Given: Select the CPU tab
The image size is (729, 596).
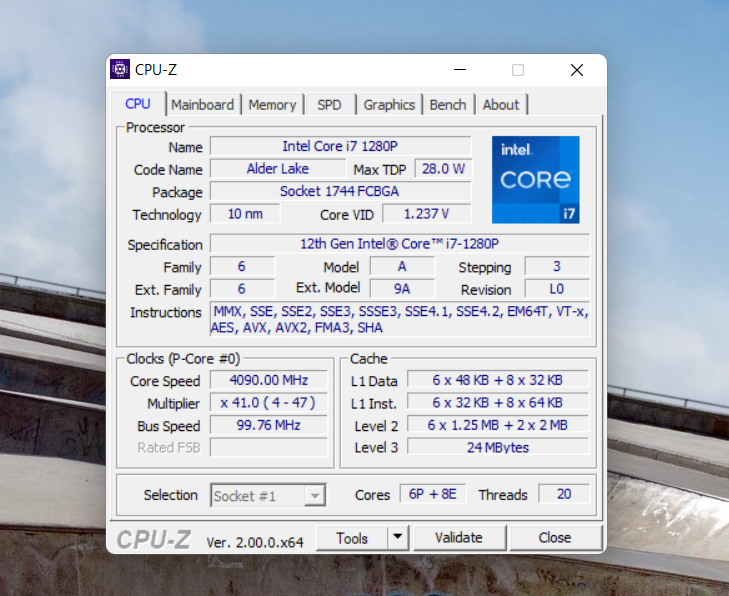Looking at the screenshot, I should 138,104.
